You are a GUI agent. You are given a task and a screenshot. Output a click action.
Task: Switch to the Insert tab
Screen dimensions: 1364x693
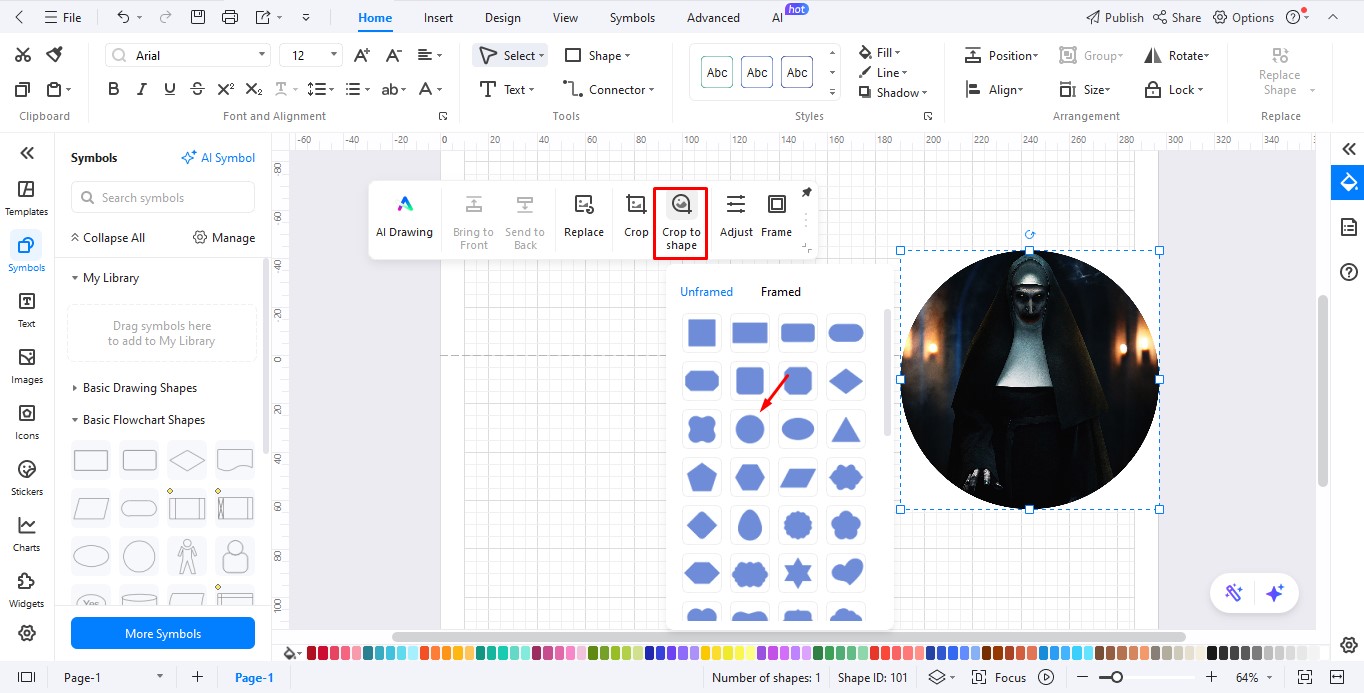tap(438, 17)
